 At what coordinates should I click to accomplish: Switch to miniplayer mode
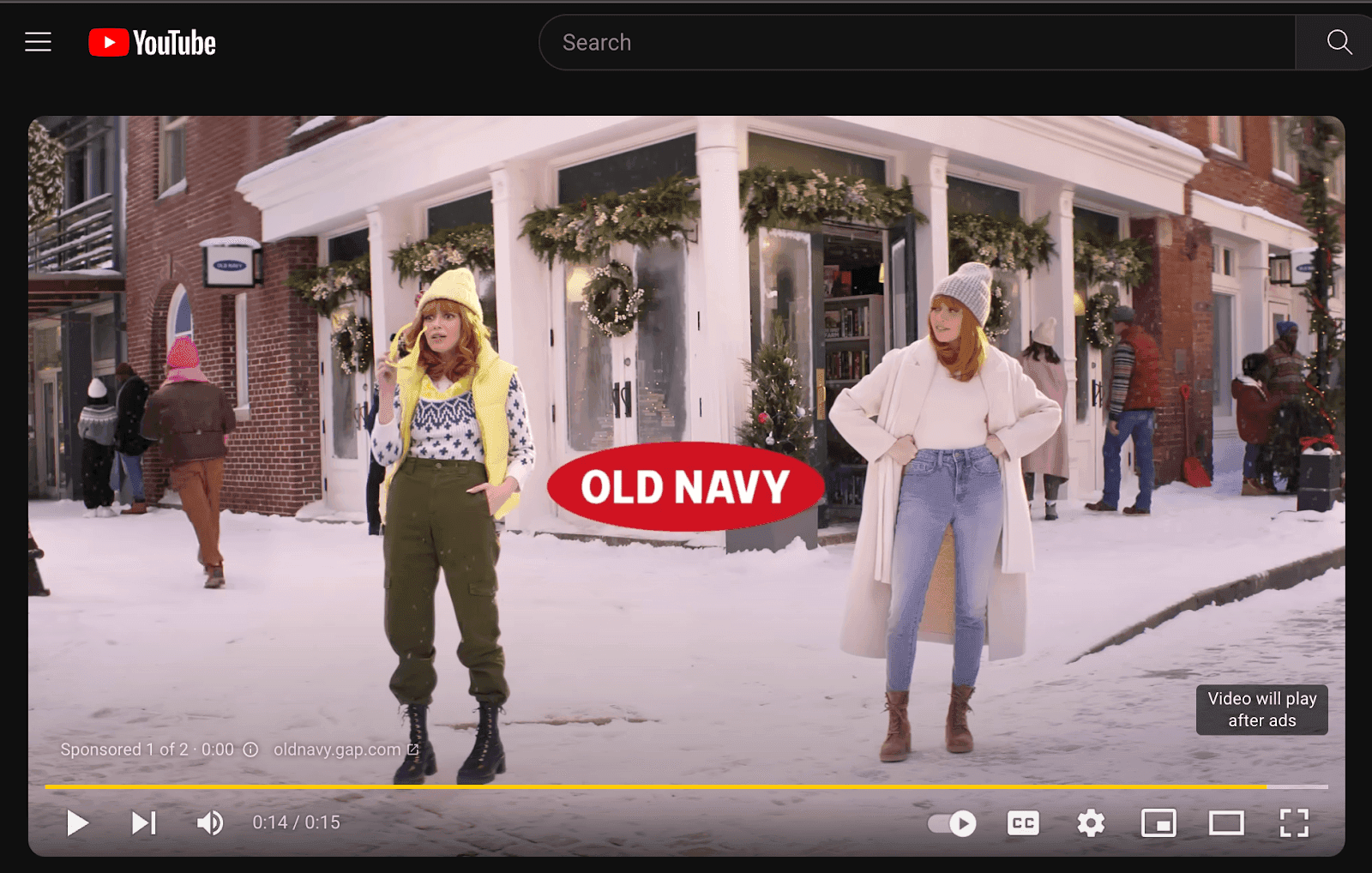pos(1158,822)
